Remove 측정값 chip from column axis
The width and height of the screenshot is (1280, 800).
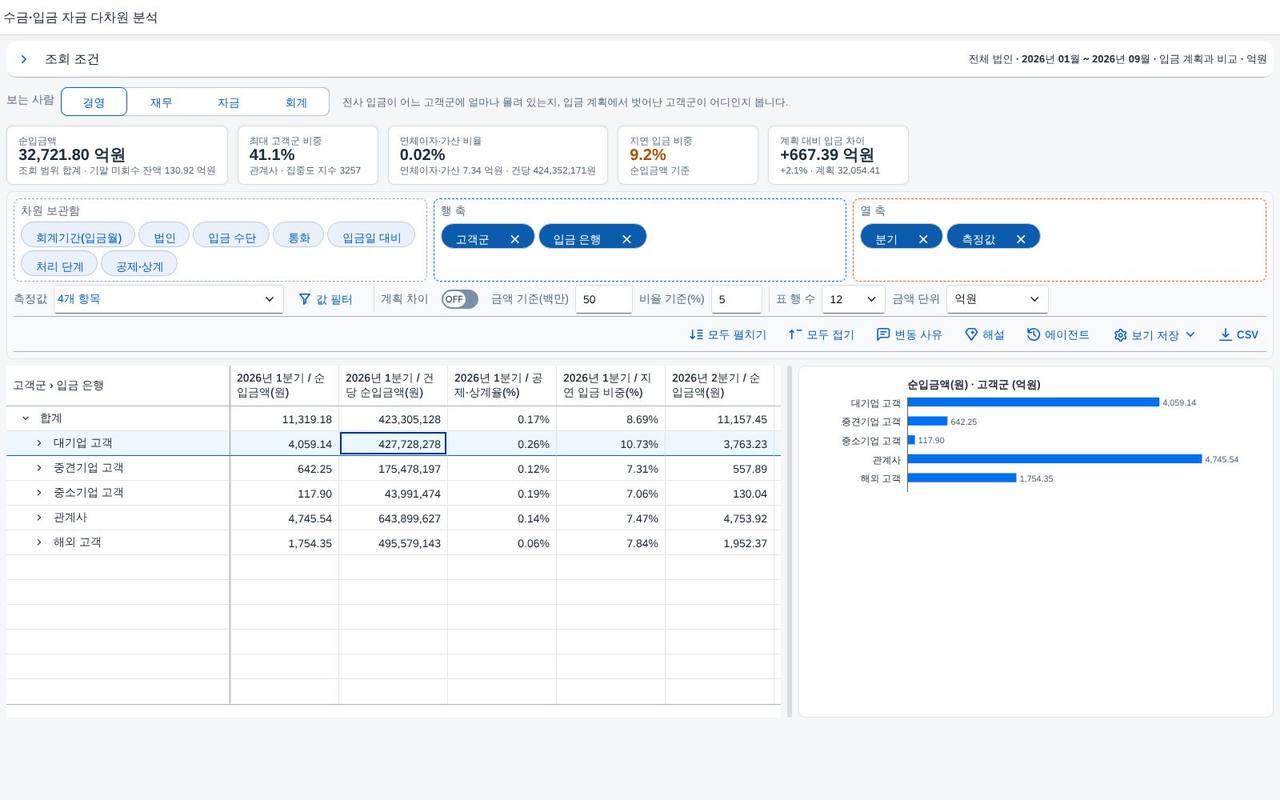[x=1021, y=239]
